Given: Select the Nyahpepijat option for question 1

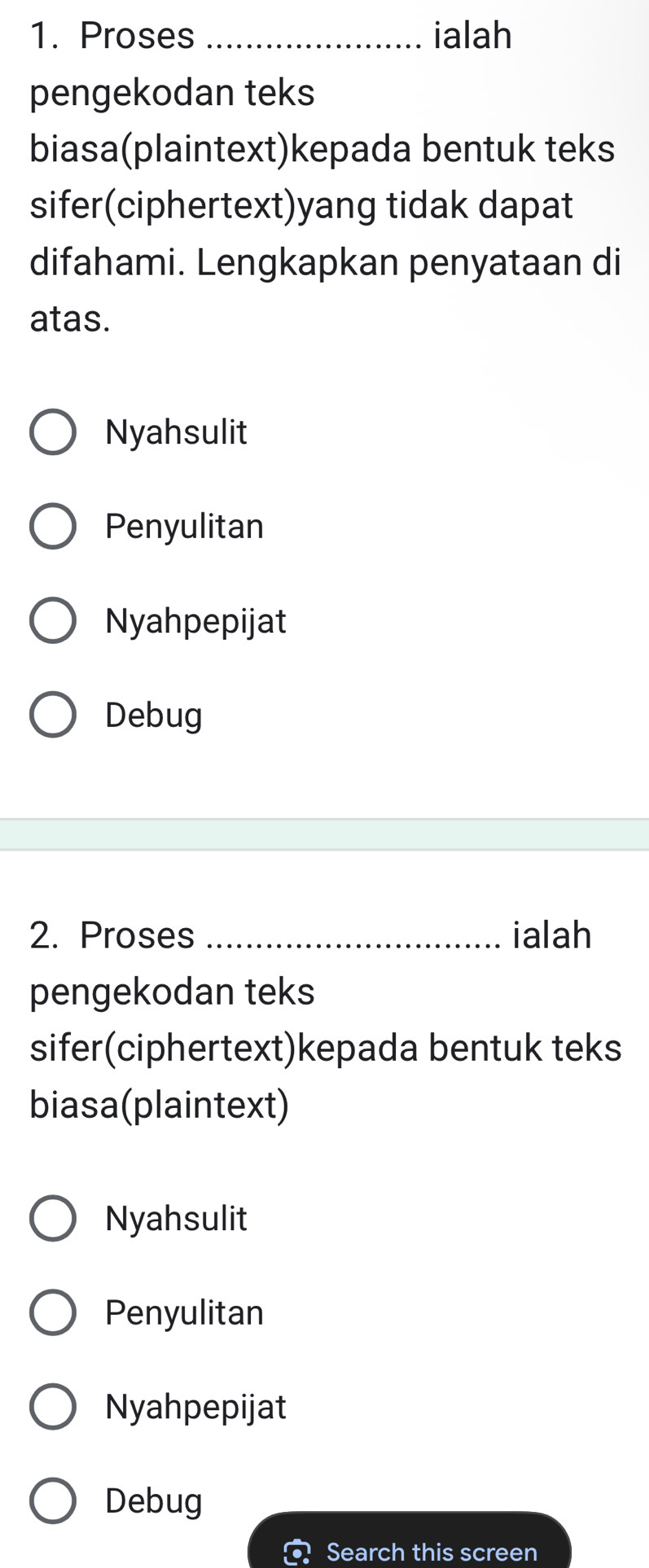Looking at the screenshot, I should pos(53,620).
